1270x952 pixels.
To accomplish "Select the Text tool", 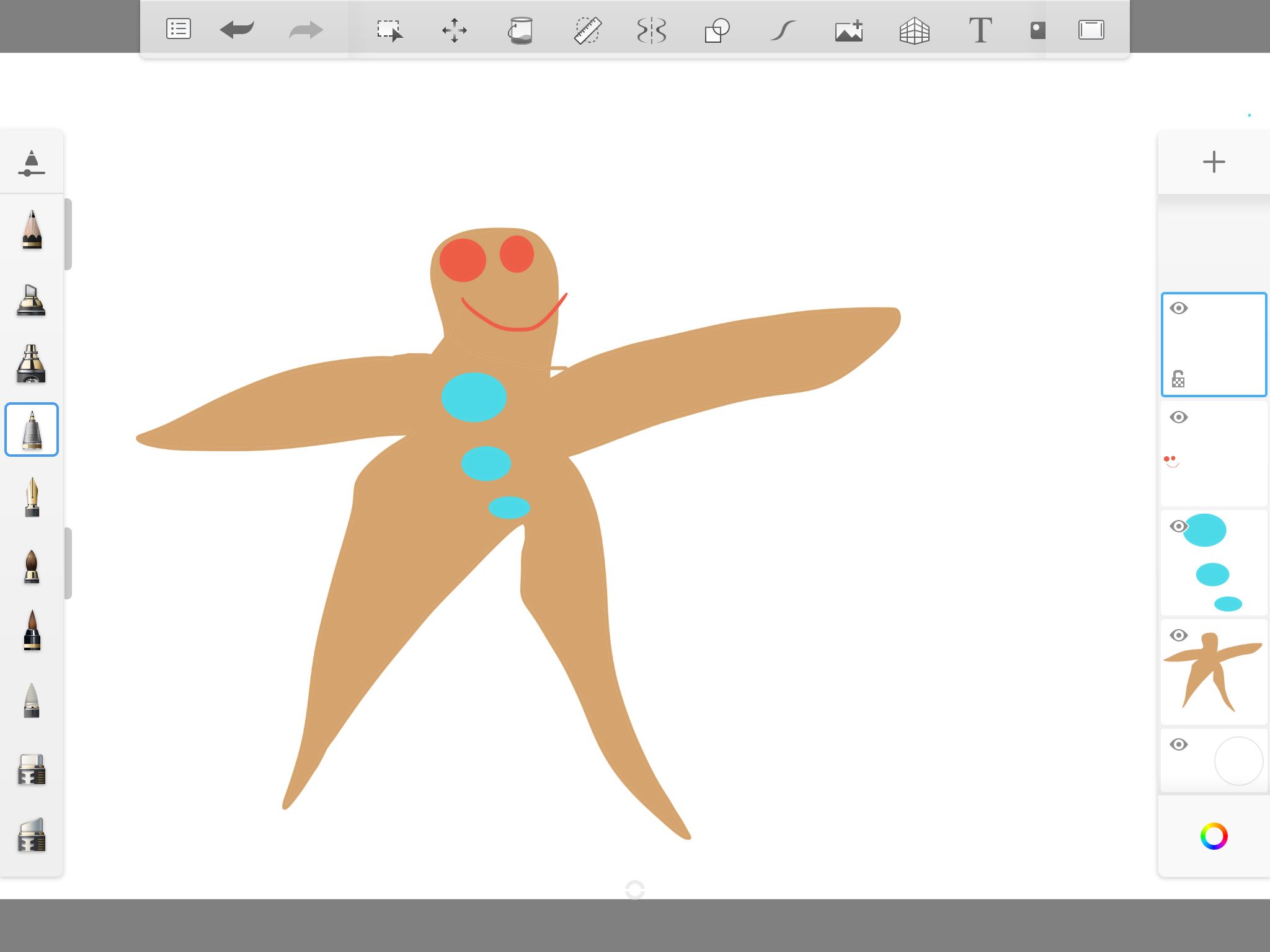I will pyautogui.click(x=980, y=30).
